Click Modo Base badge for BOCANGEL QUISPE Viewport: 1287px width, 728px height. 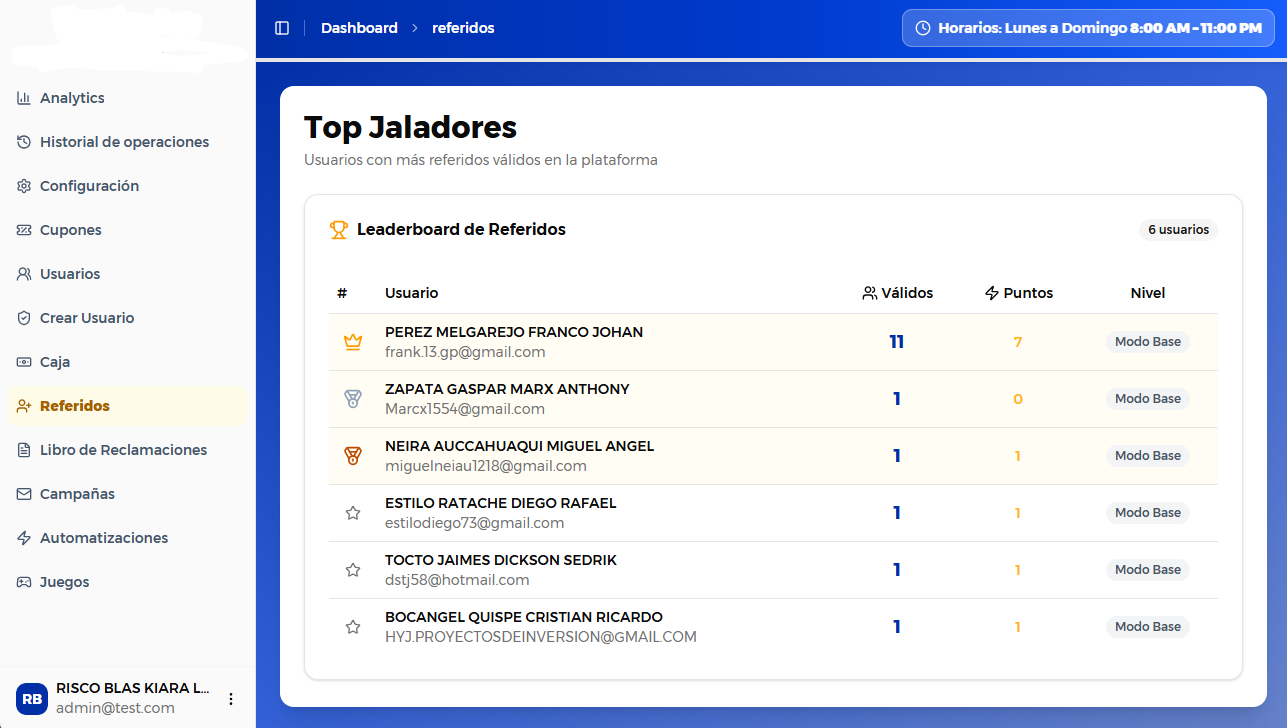[x=1148, y=627]
